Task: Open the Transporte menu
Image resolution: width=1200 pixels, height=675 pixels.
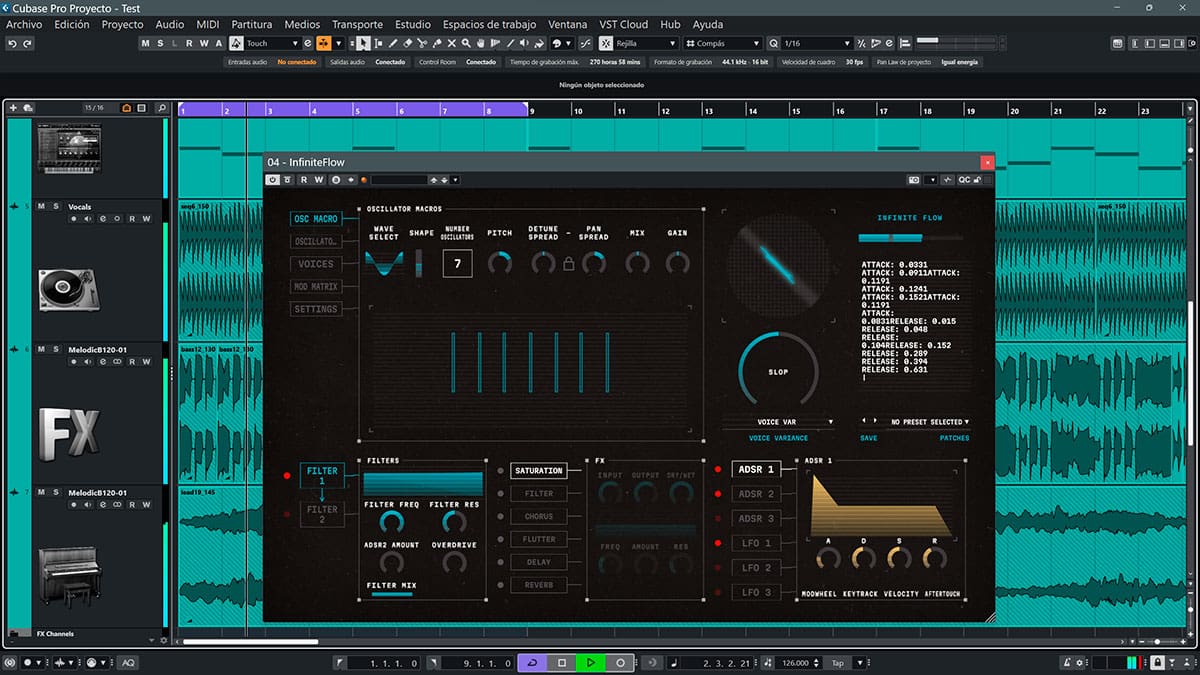Action: click(357, 24)
